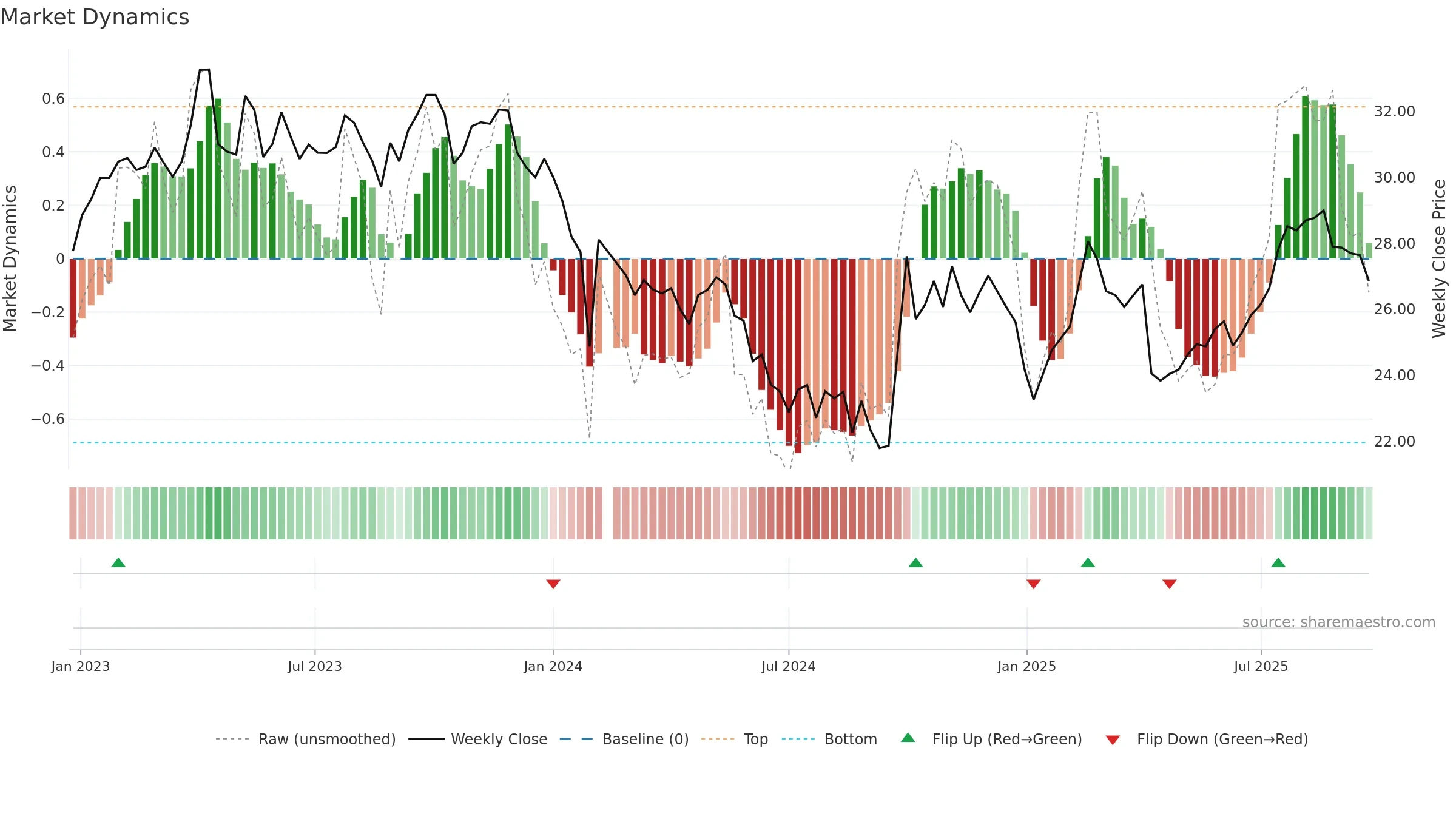Click the tallest dark green bar in mid-2023

(218, 178)
